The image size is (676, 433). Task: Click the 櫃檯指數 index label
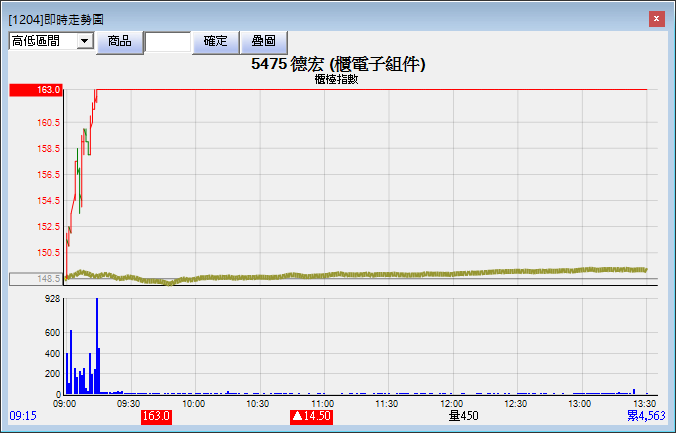336,79
